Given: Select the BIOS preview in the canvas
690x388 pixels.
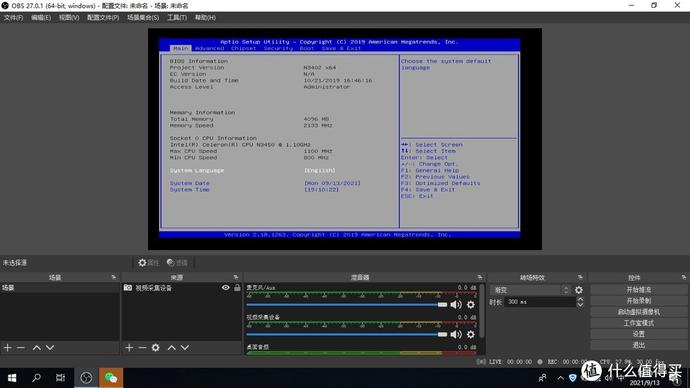Looking at the screenshot, I should 345,139.
